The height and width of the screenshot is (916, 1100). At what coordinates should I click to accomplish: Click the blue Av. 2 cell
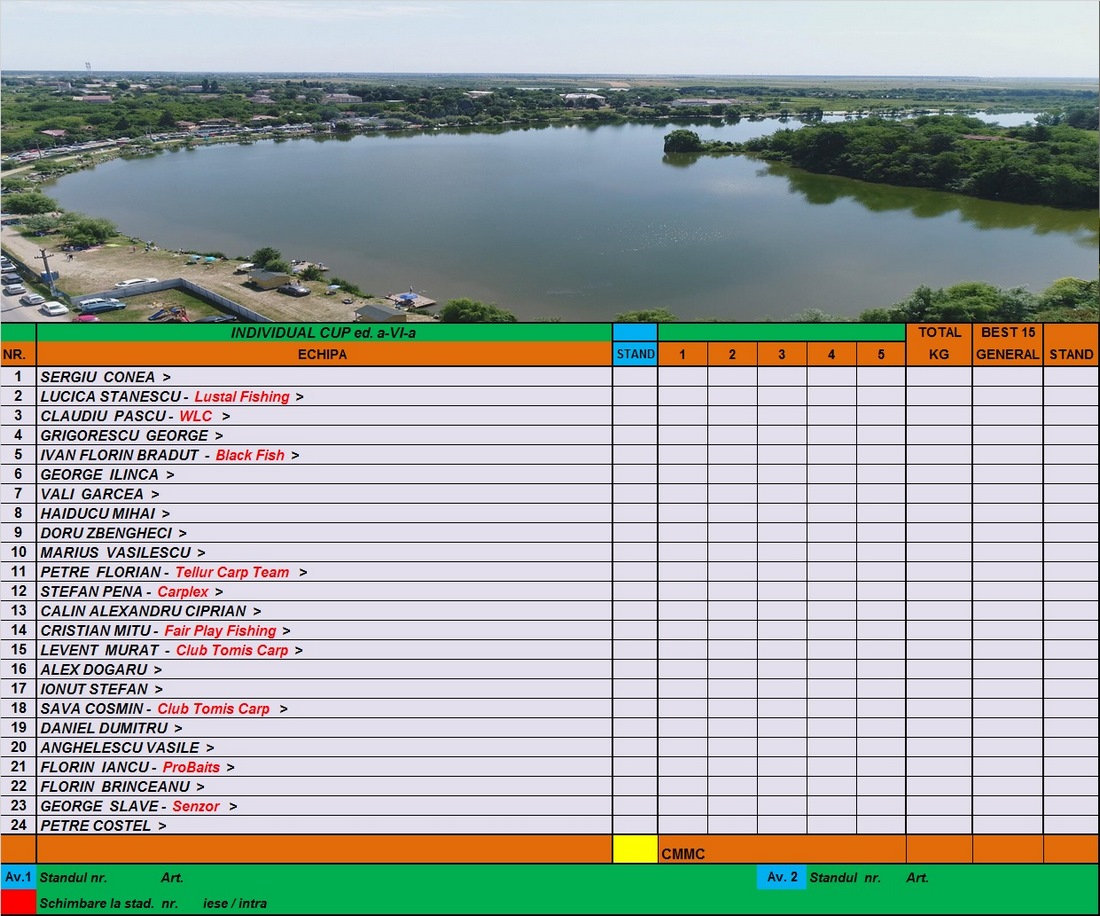[x=781, y=877]
